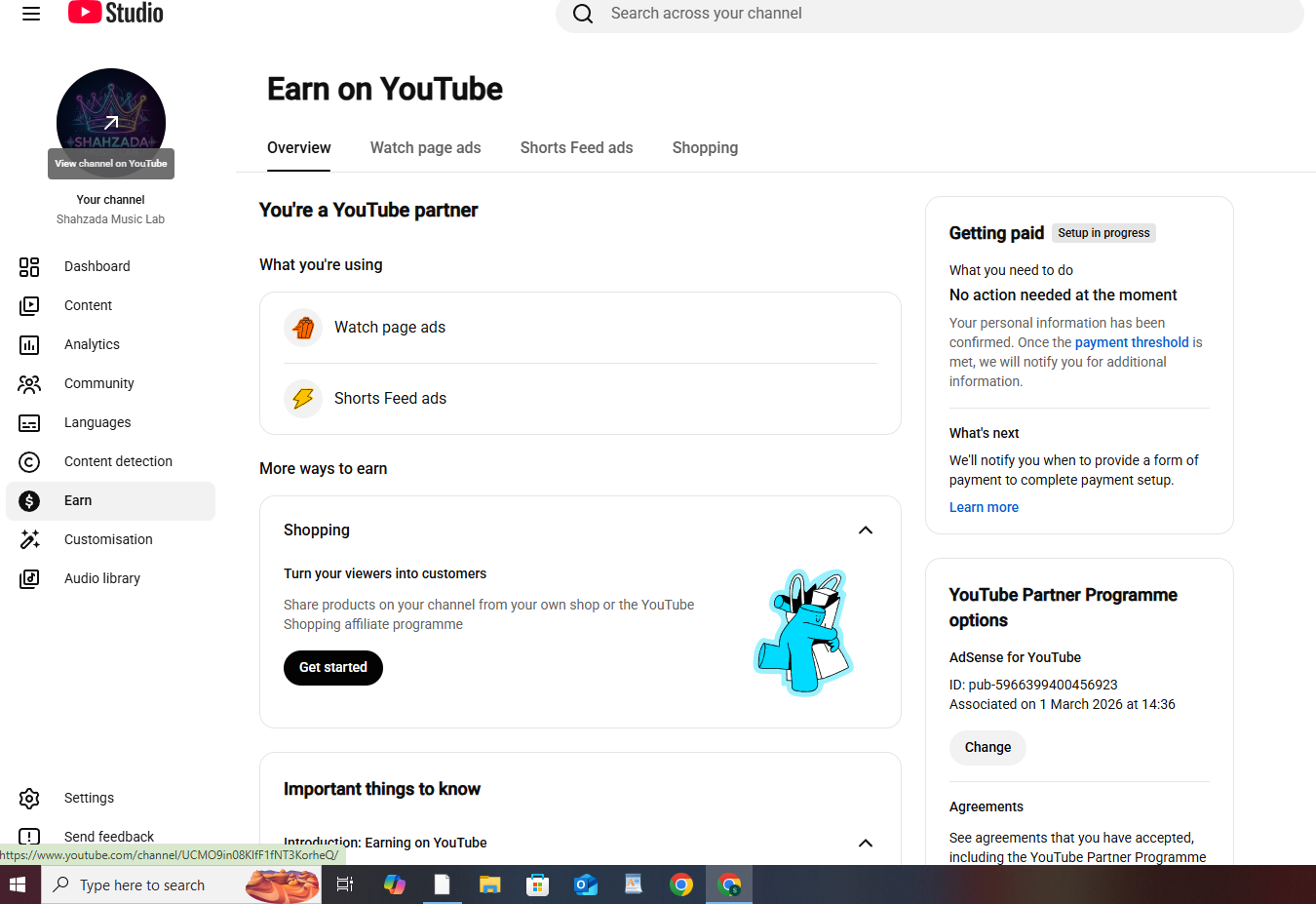
Task: Click the Shopping bags illustration
Action: click(x=804, y=632)
